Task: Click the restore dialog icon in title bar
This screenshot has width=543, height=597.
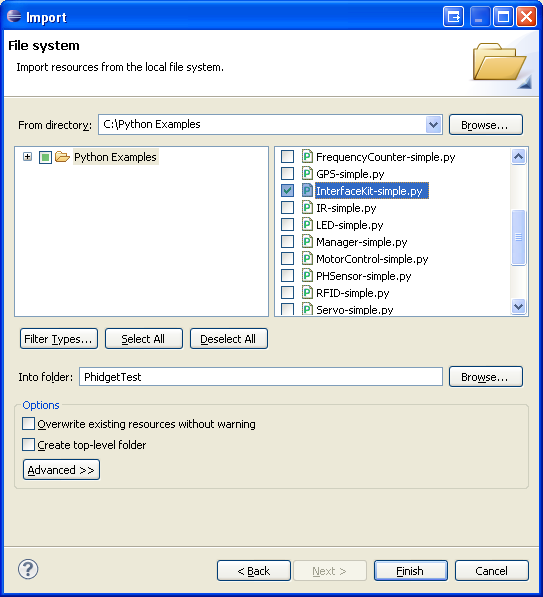Action: 453,17
